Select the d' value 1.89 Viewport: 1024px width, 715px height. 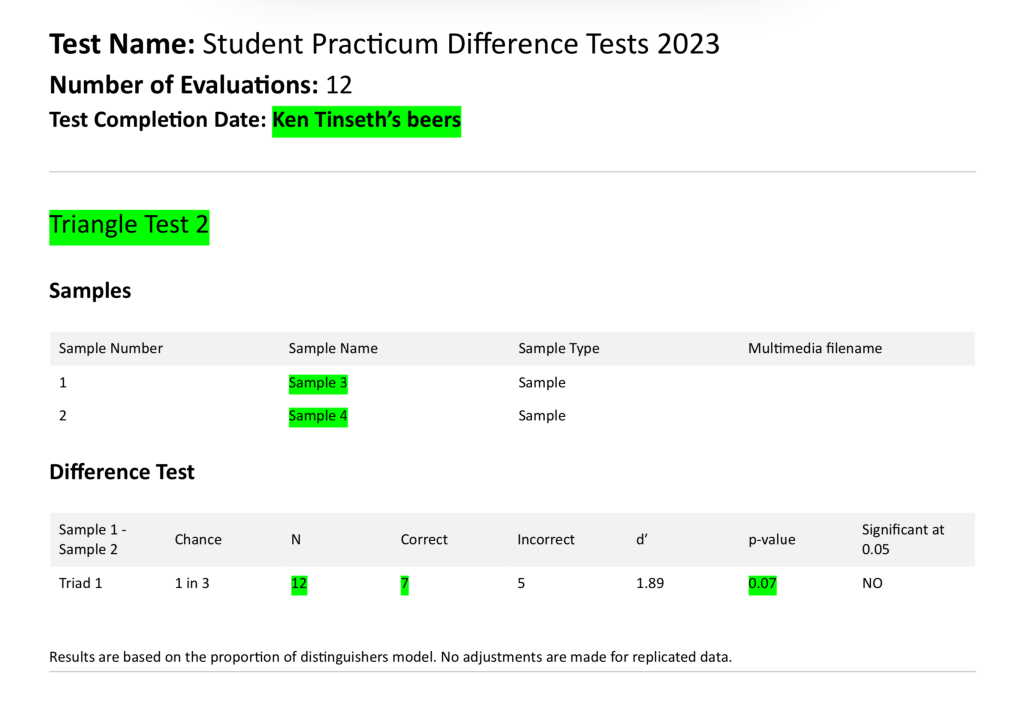coord(650,583)
